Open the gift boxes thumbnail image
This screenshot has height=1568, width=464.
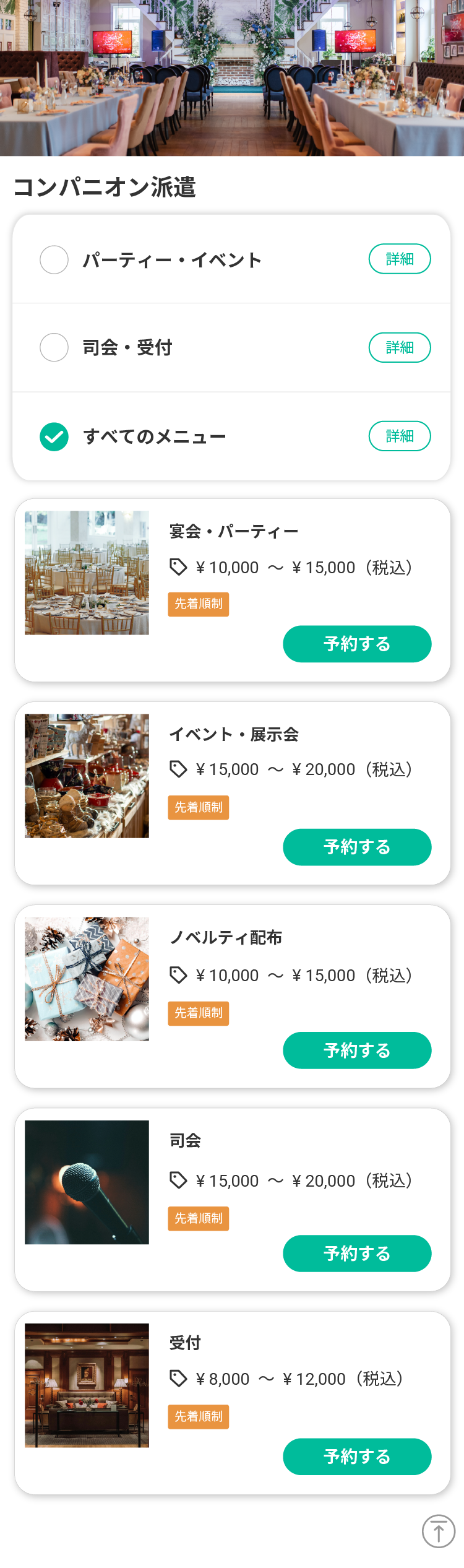87,979
